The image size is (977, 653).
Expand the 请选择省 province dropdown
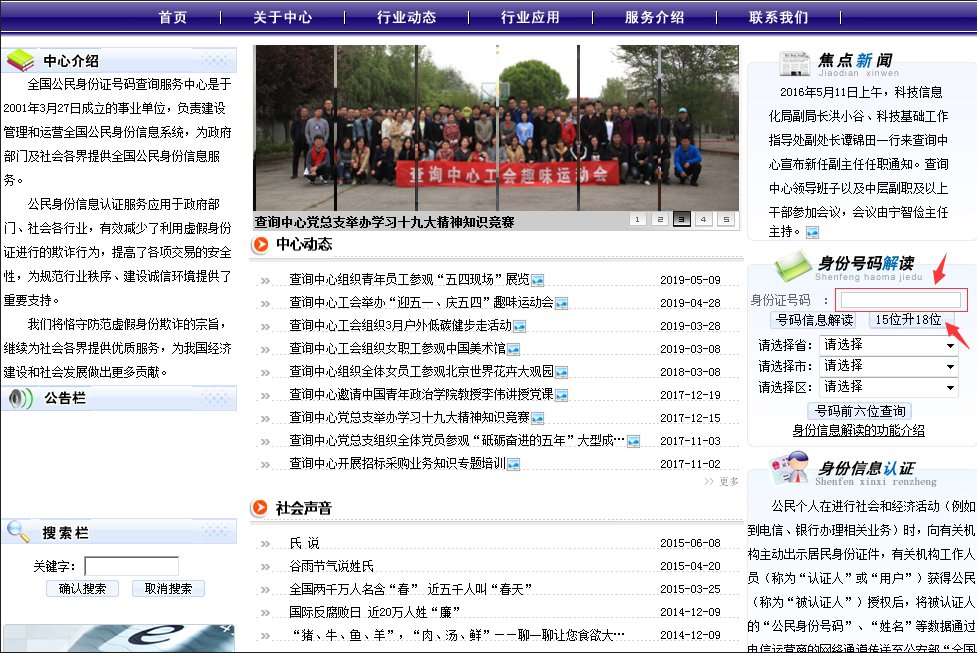tap(888, 345)
